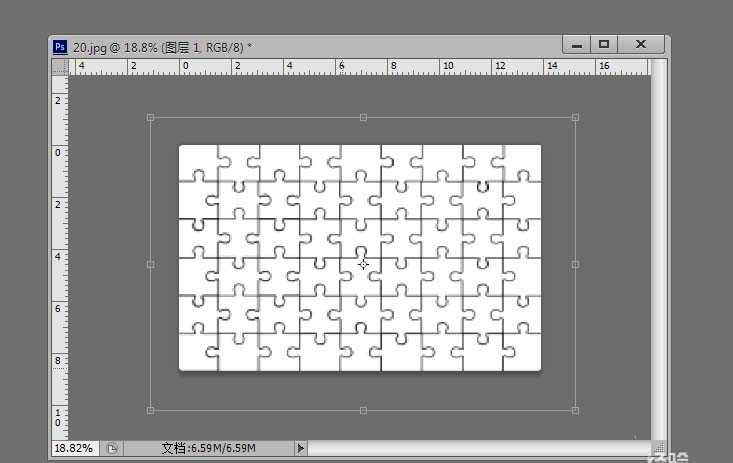Click the Photoshop Ps icon in title bar
733x463 pixels.
coord(60,46)
